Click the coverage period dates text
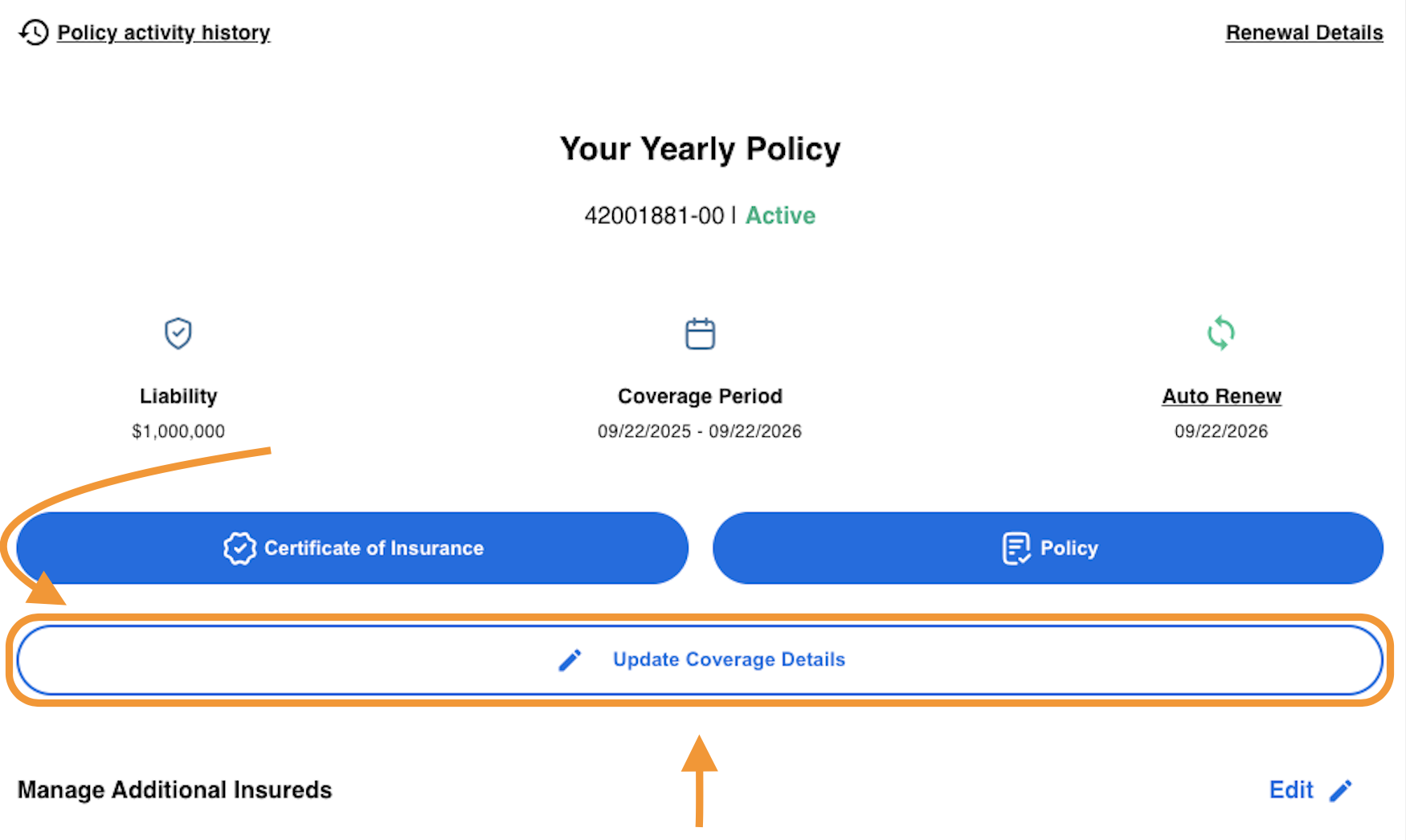The height and width of the screenshot is (840, 1406). [699, 430]
